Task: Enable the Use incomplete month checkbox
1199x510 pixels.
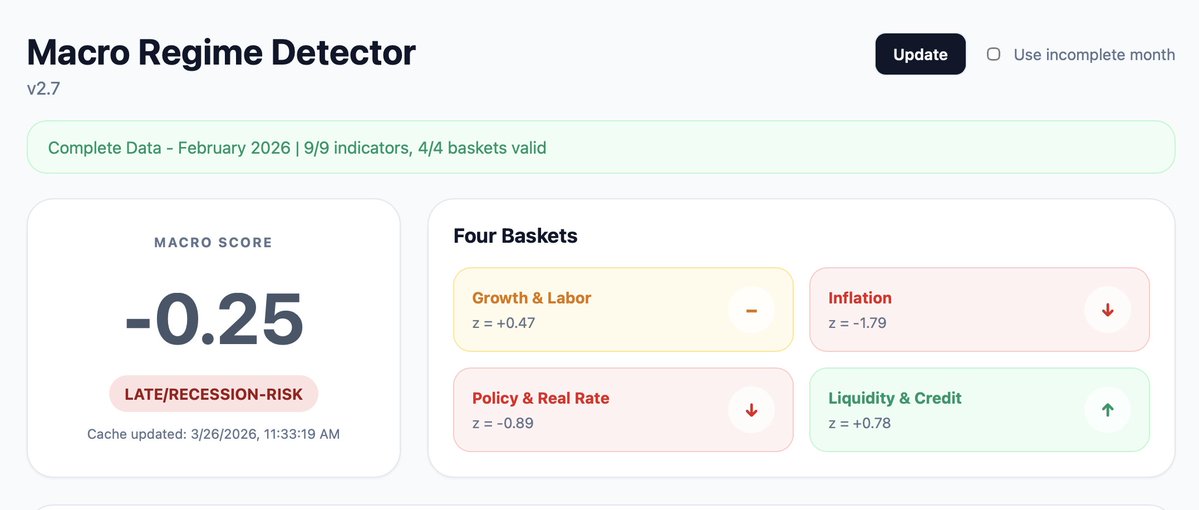Action: coord(994,54)
